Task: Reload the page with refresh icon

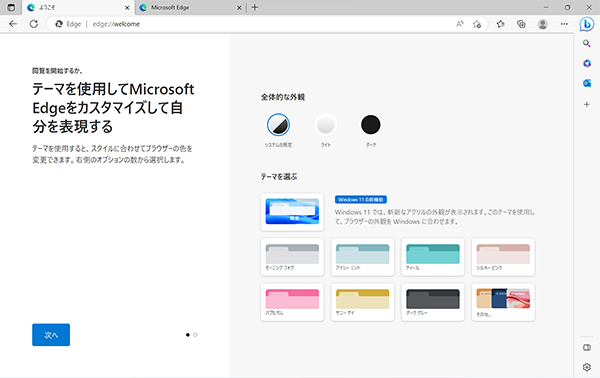Action: pos(34,24)
